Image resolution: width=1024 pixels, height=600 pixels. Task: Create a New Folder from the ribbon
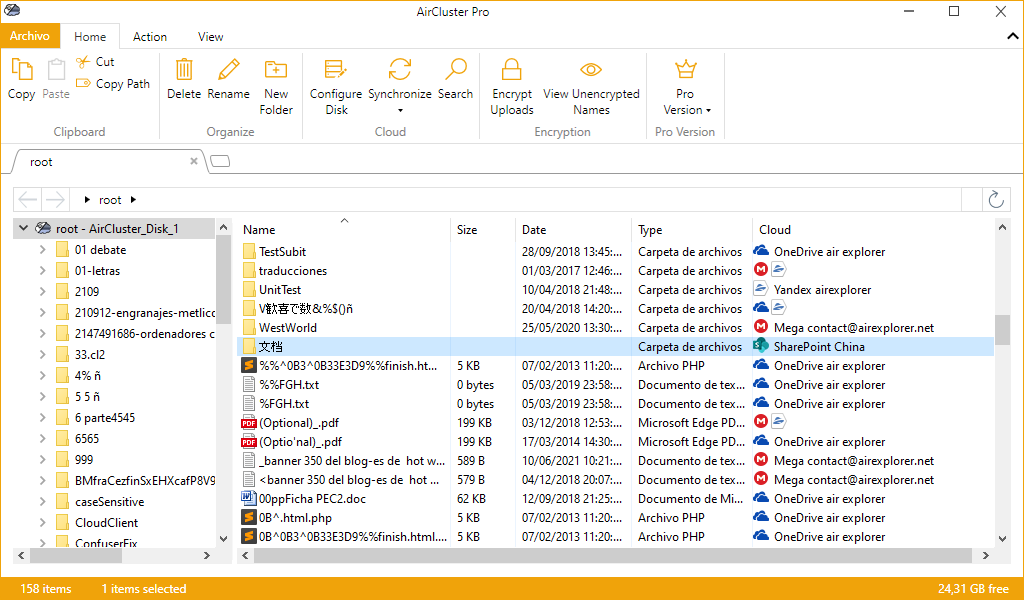pyautogui.click(x=276, y=86)
